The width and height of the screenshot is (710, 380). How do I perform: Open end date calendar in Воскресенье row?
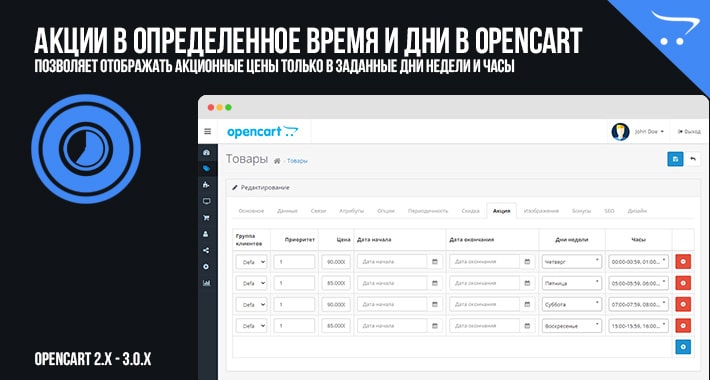click(x=527, y=326)
